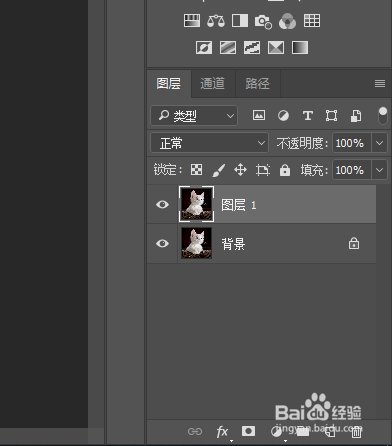The width and height of the screenshot is (392, 446).
Task: Click the link layers icon
Action: point(195,432)
